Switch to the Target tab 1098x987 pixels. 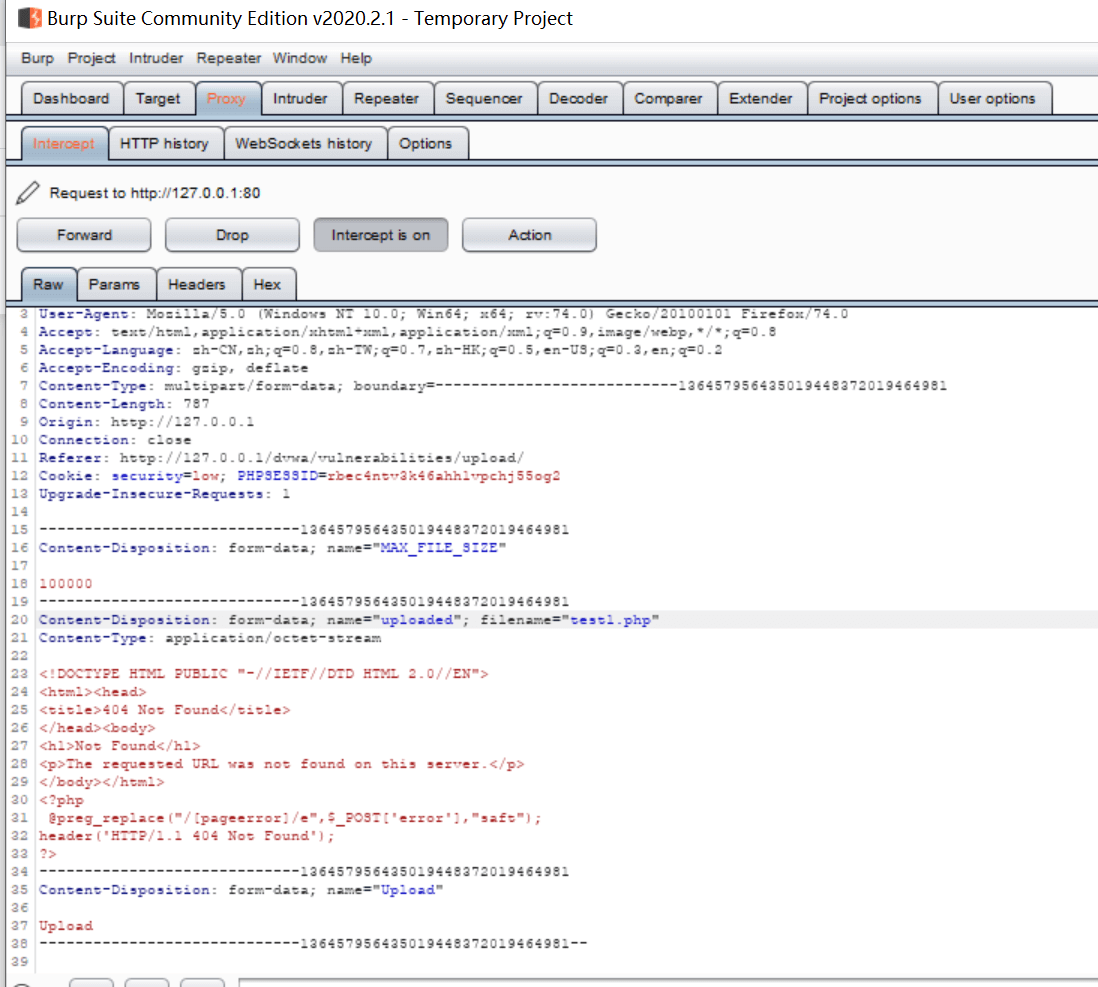(158, 98)
